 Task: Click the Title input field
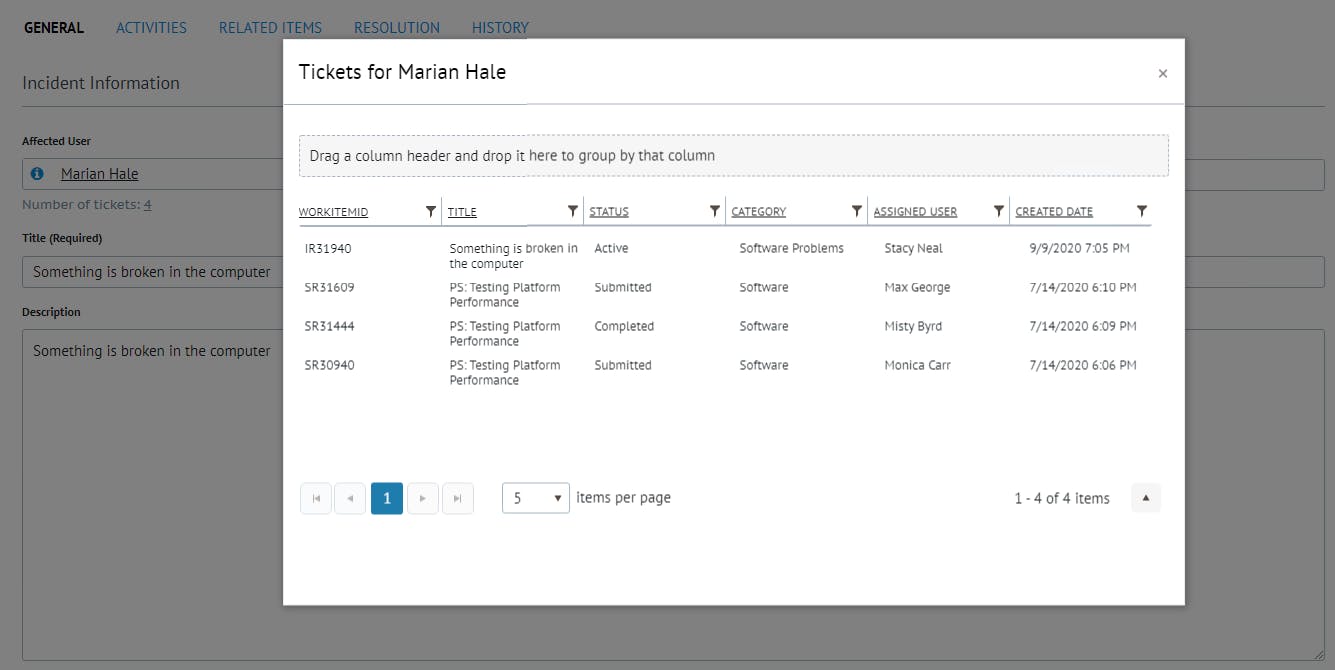click(152, 272)
